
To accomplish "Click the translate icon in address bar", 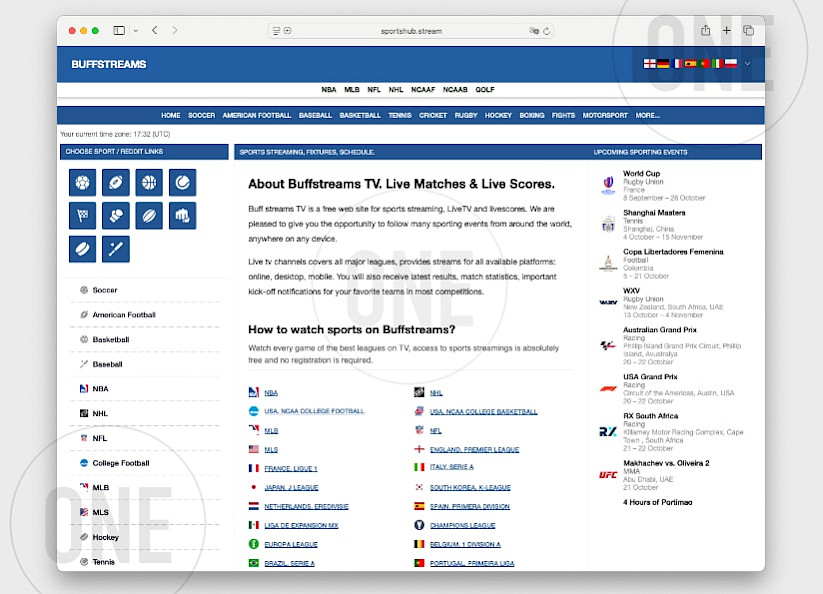I will [534, 31].
